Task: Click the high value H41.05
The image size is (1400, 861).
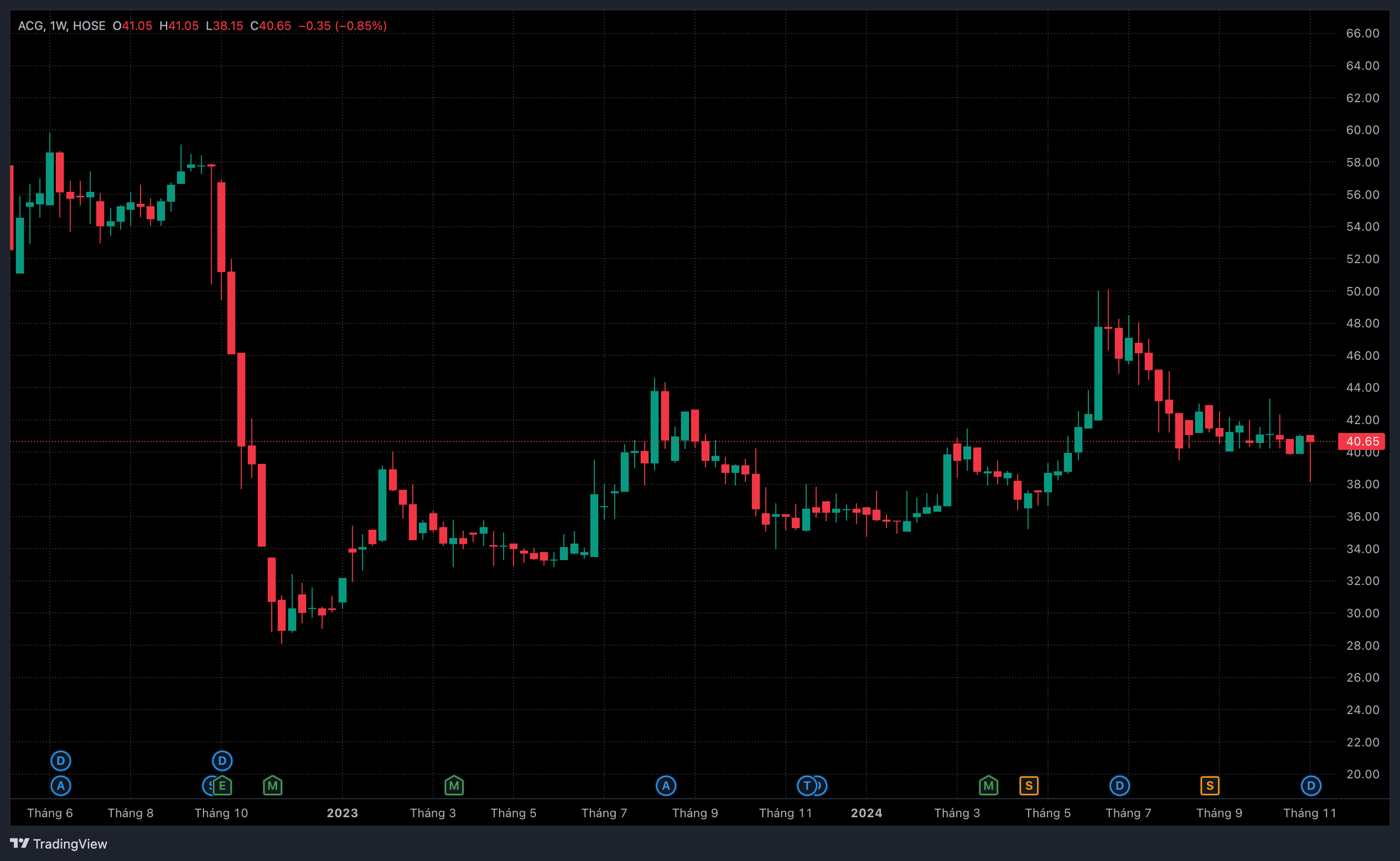Action: (179, 26)
